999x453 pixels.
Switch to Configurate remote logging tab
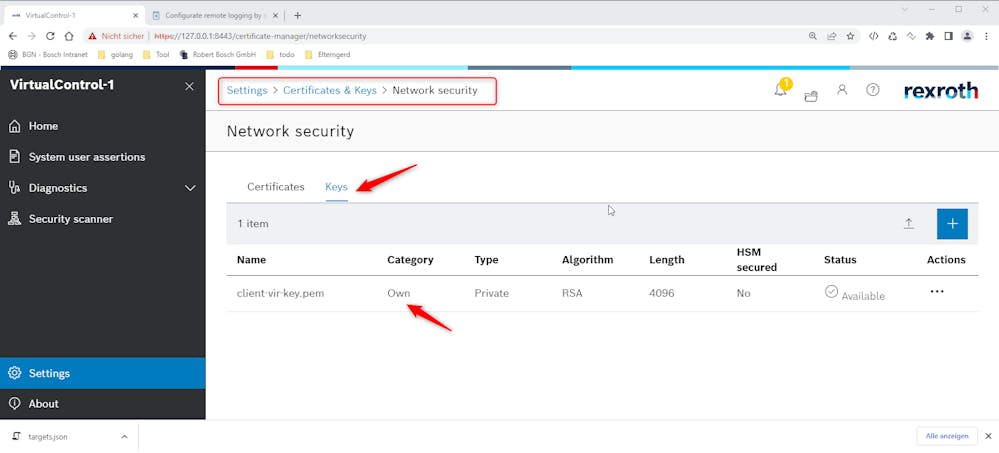pos(214,15)
